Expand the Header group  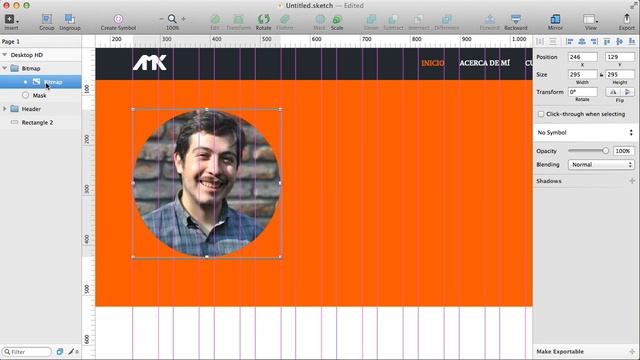(x=4, y=109)
